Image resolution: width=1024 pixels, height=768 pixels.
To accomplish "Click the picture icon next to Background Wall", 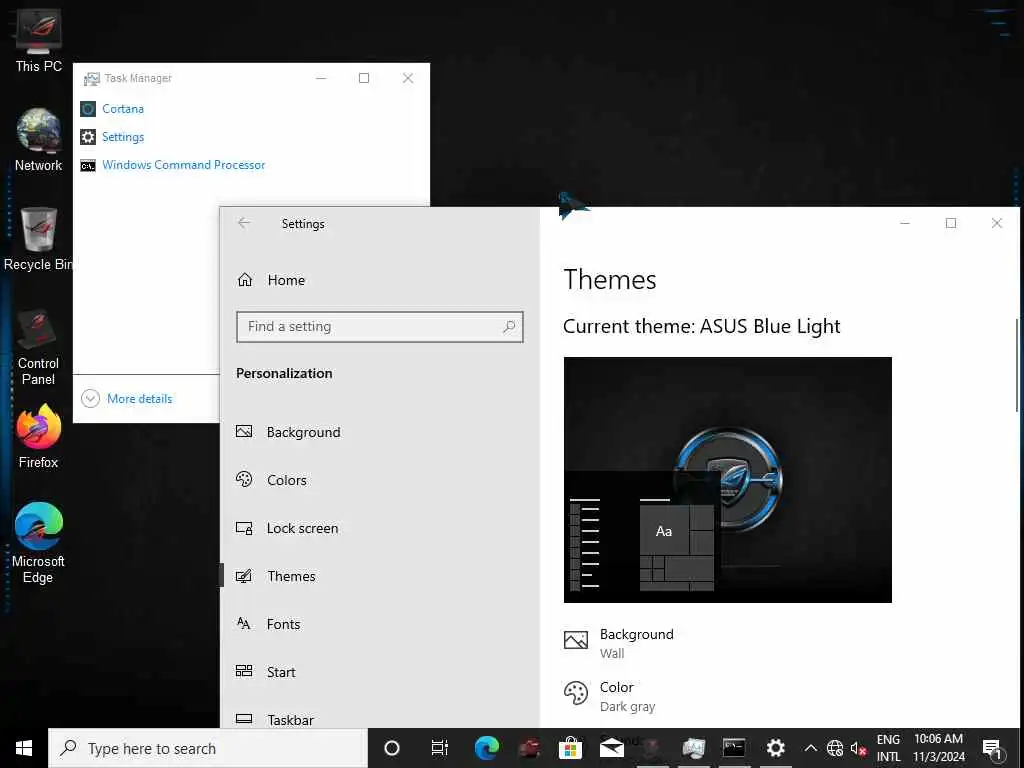I will click(x=576, y=640).
